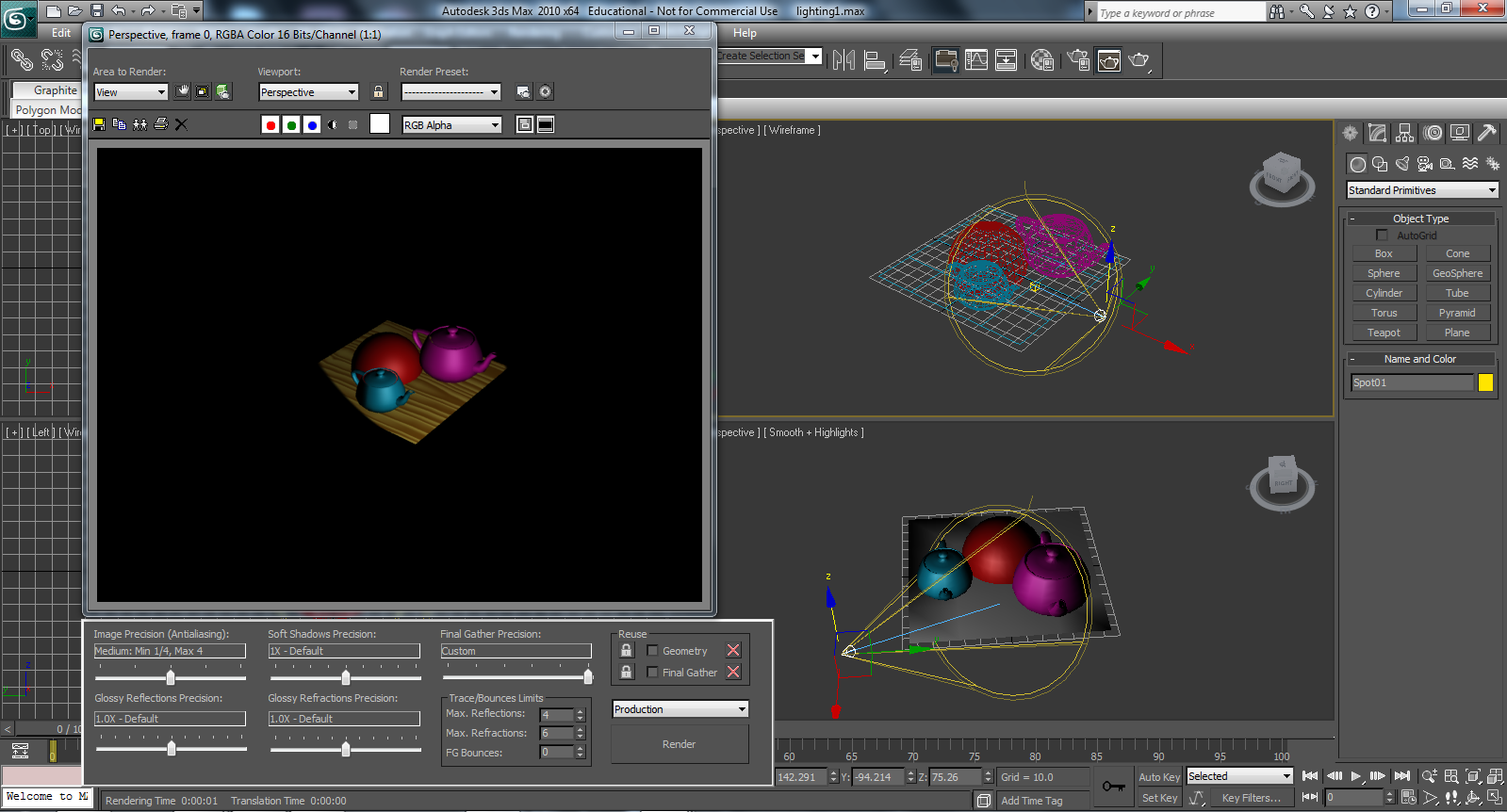Click the Teapot object button
Image resolution: width=1507 pixels, height=812 pixels.
pos(1384,333)
